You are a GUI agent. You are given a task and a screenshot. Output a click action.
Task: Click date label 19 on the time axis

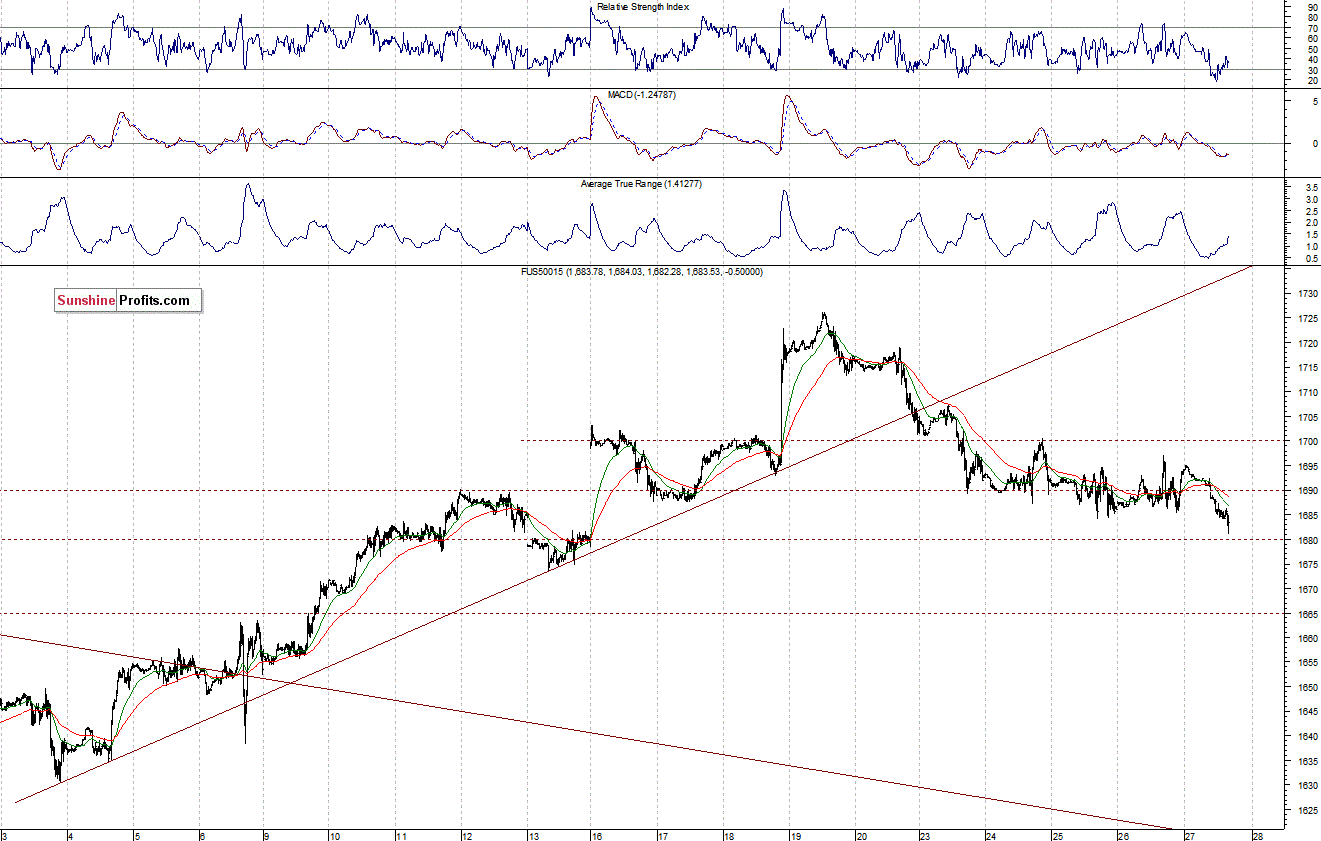[796, 836]
